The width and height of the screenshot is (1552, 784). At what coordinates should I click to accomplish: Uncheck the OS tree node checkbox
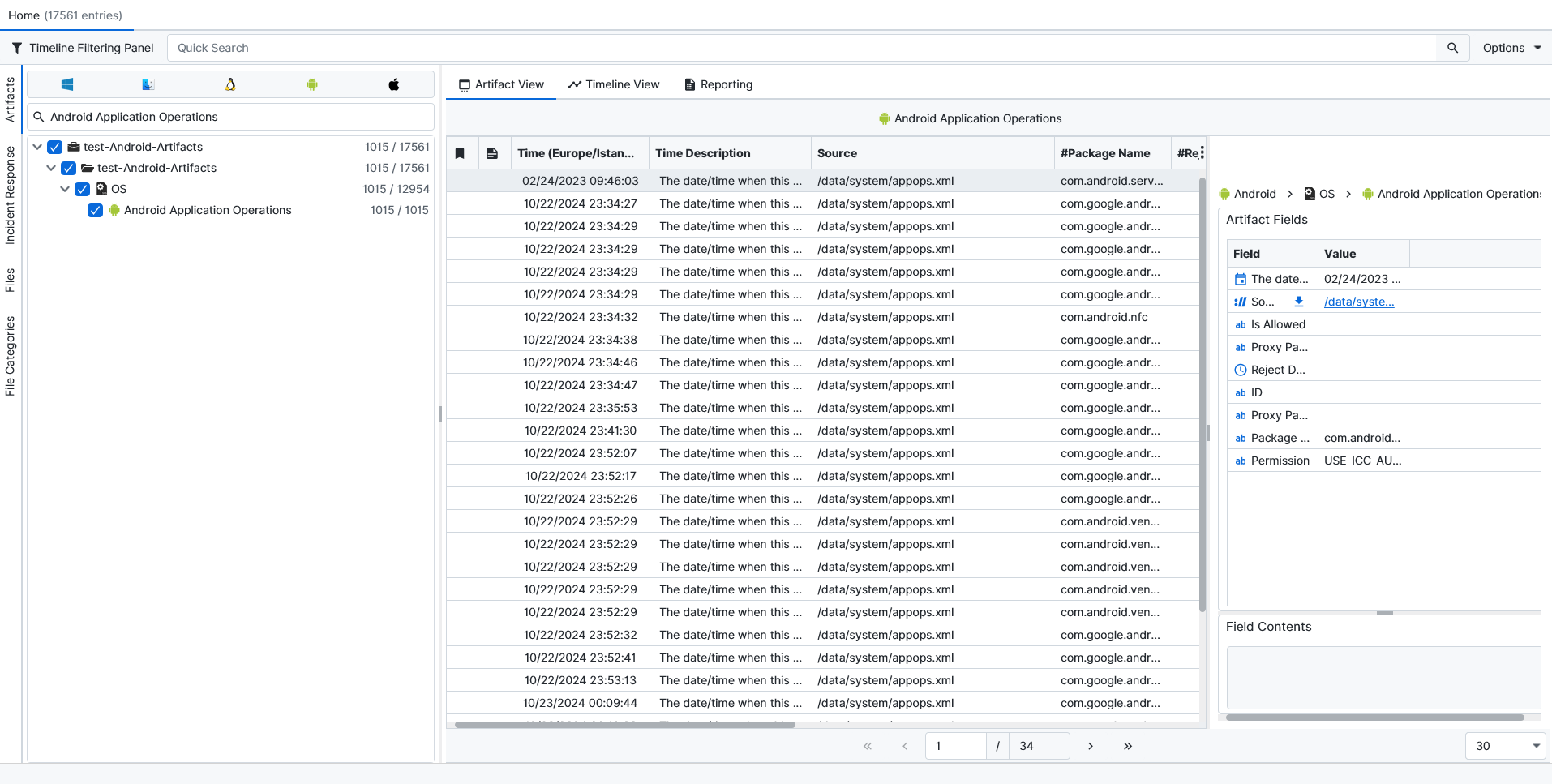(83, 189)
